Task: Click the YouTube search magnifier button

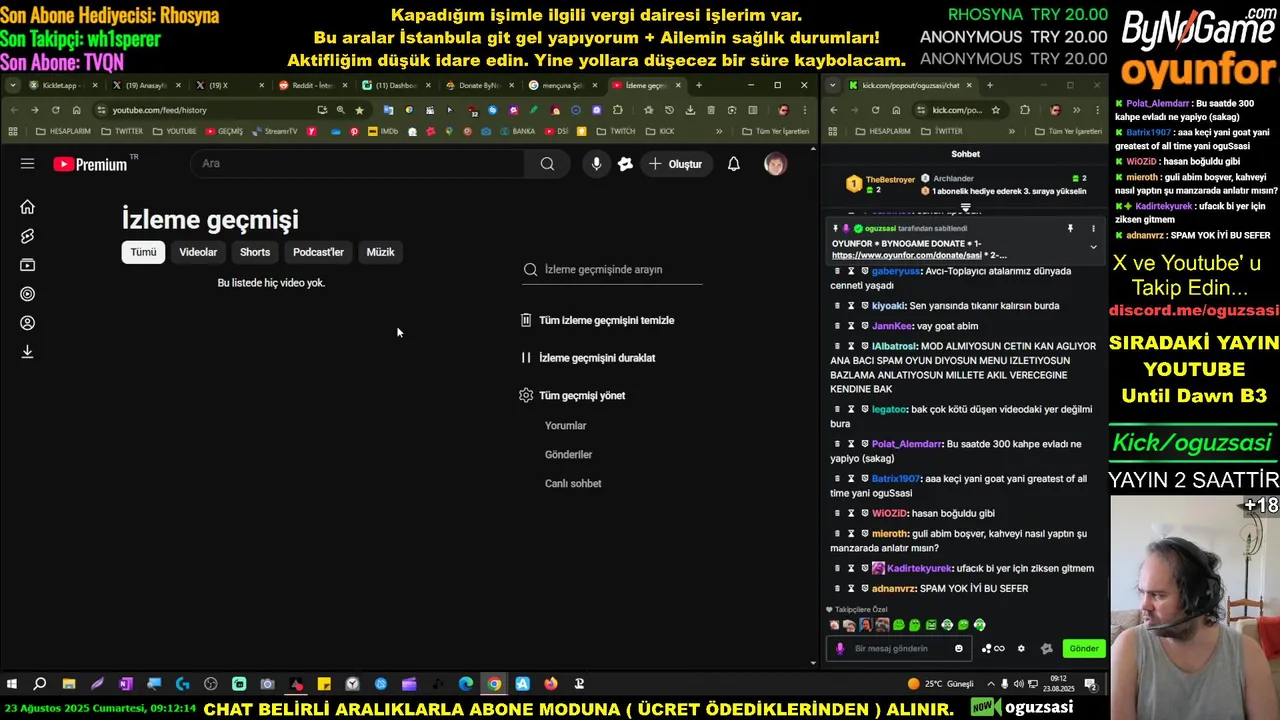Action: tap(547, 164)
